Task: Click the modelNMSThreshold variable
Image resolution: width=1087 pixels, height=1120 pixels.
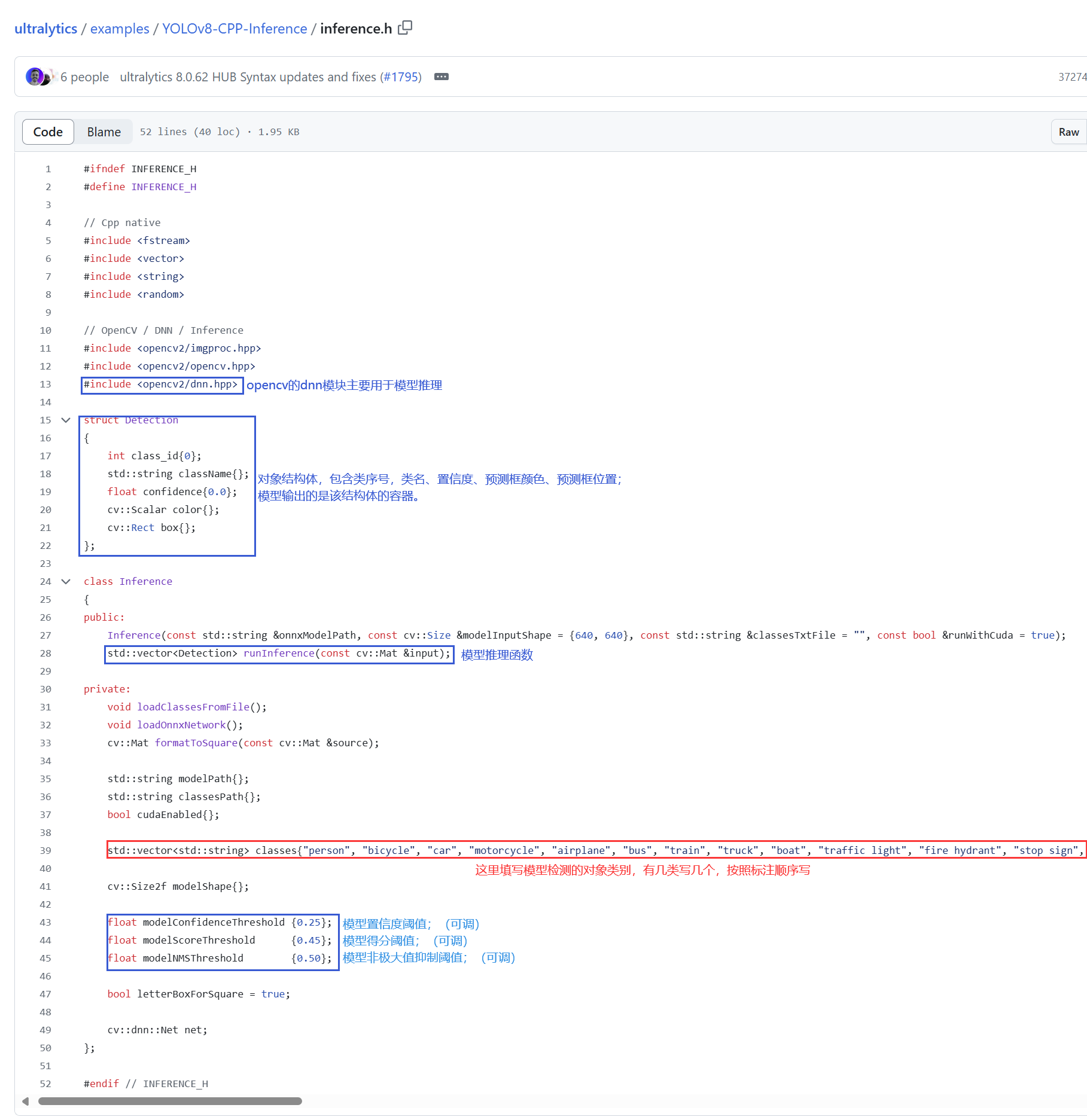Action: [193, 958]
